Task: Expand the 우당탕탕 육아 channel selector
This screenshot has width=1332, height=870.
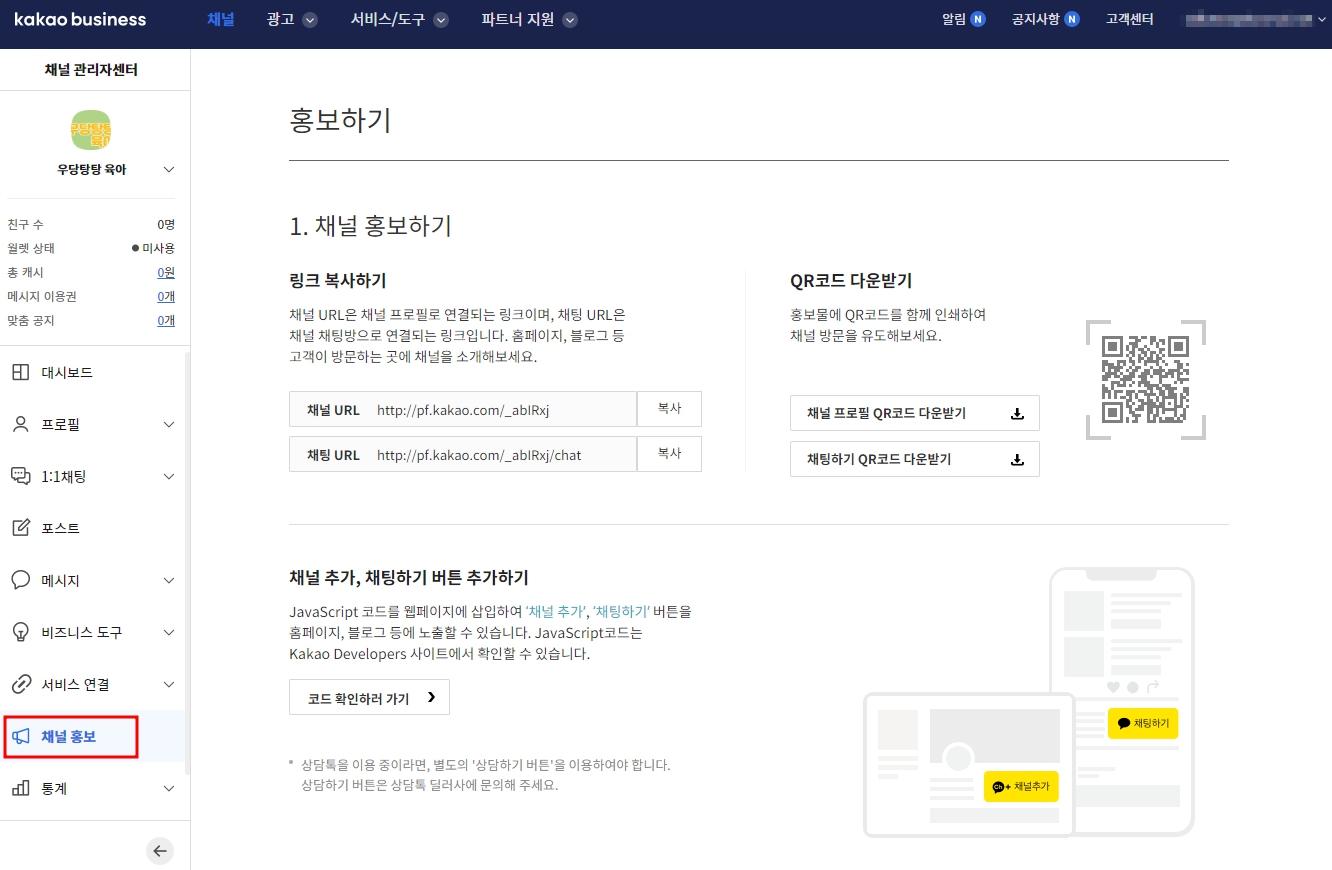Action: [169, 170]
